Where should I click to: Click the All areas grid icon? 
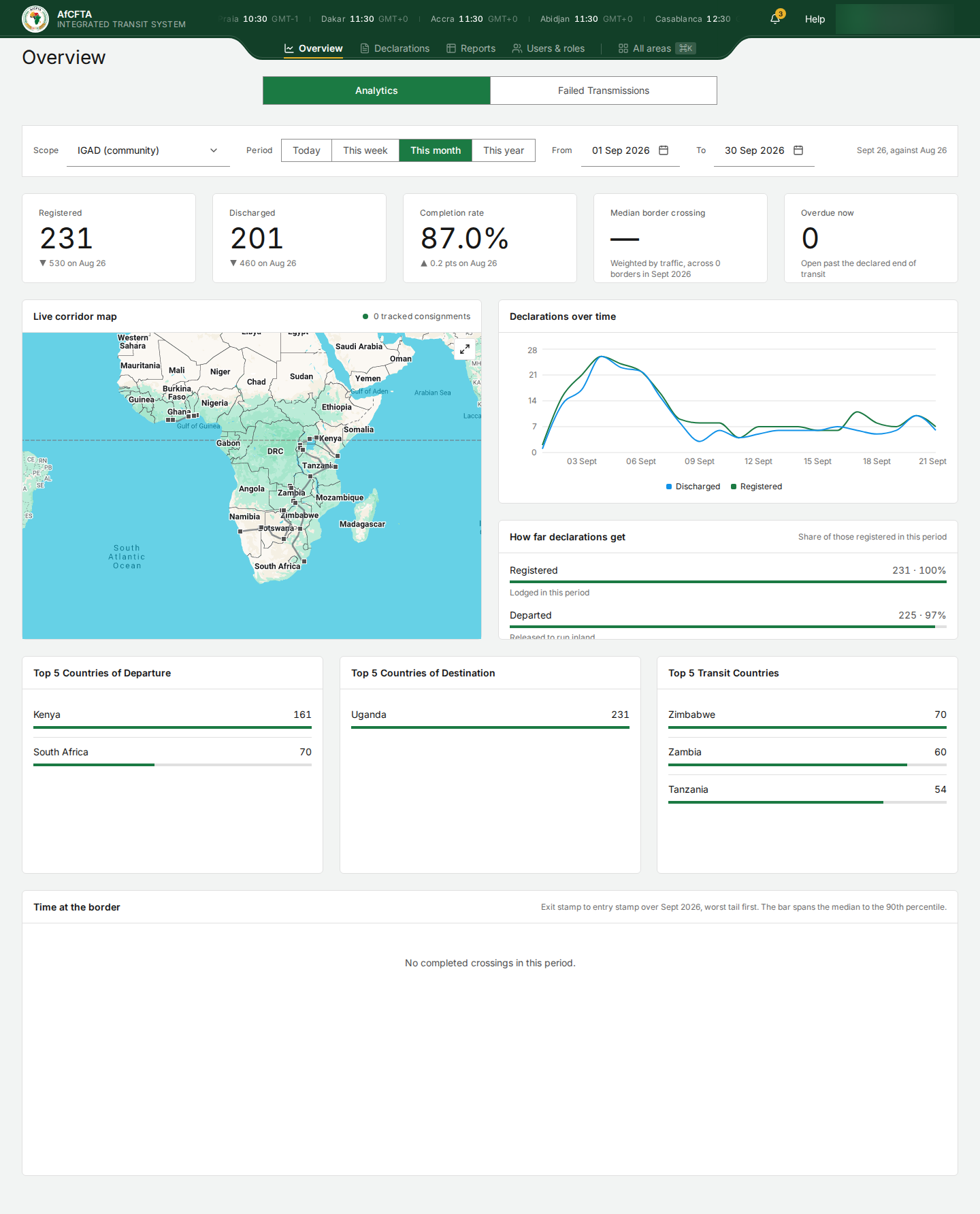(x=623, y=48)
